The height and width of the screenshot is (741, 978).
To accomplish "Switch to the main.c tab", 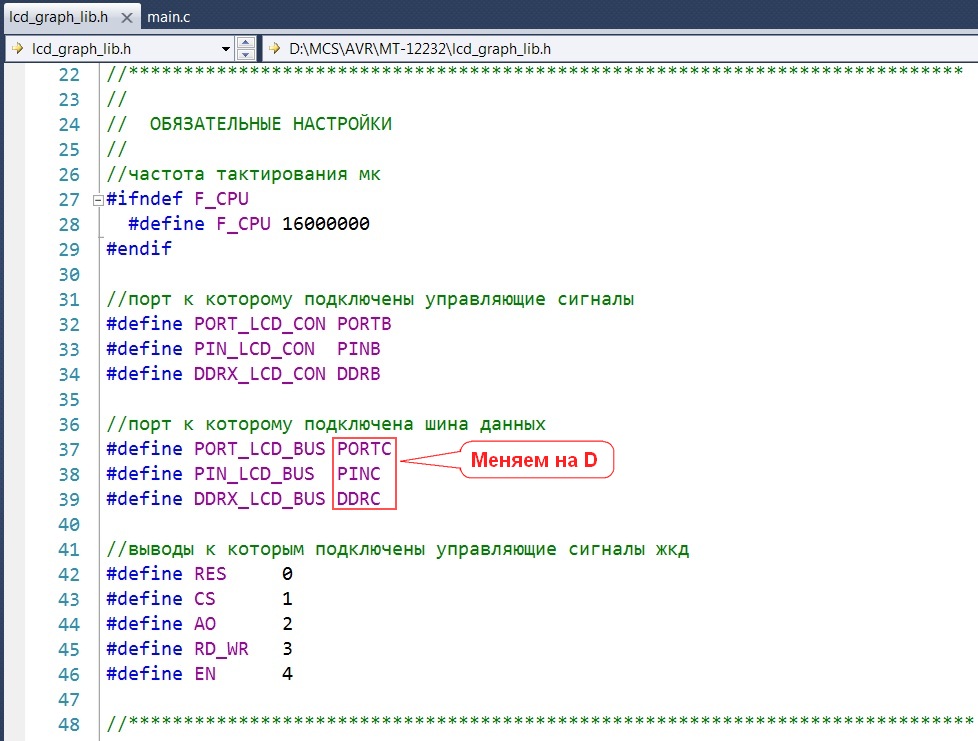I will [174, 17].
